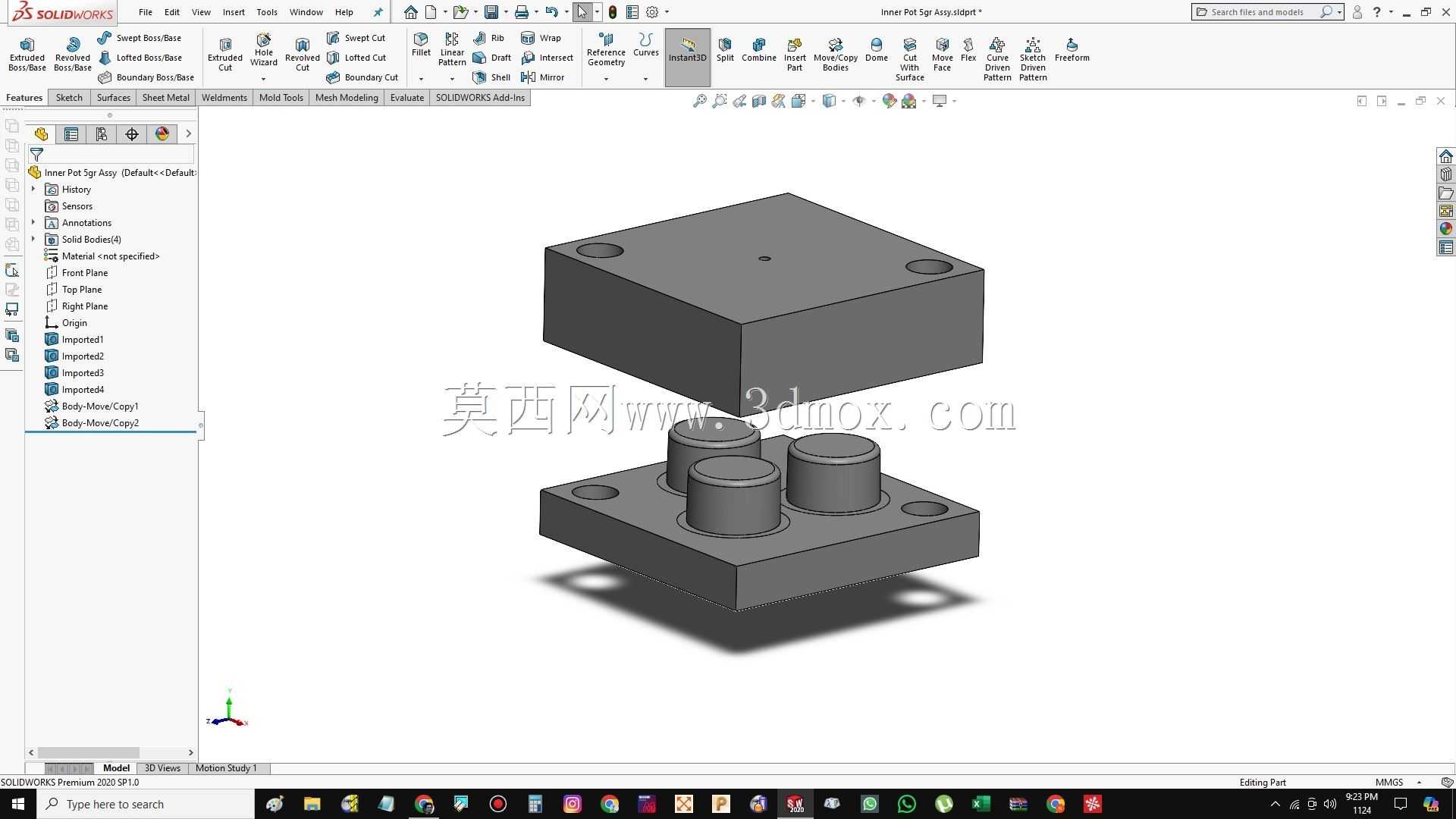Open the Reference Geometry dropdown arrow

click(606, 79)
